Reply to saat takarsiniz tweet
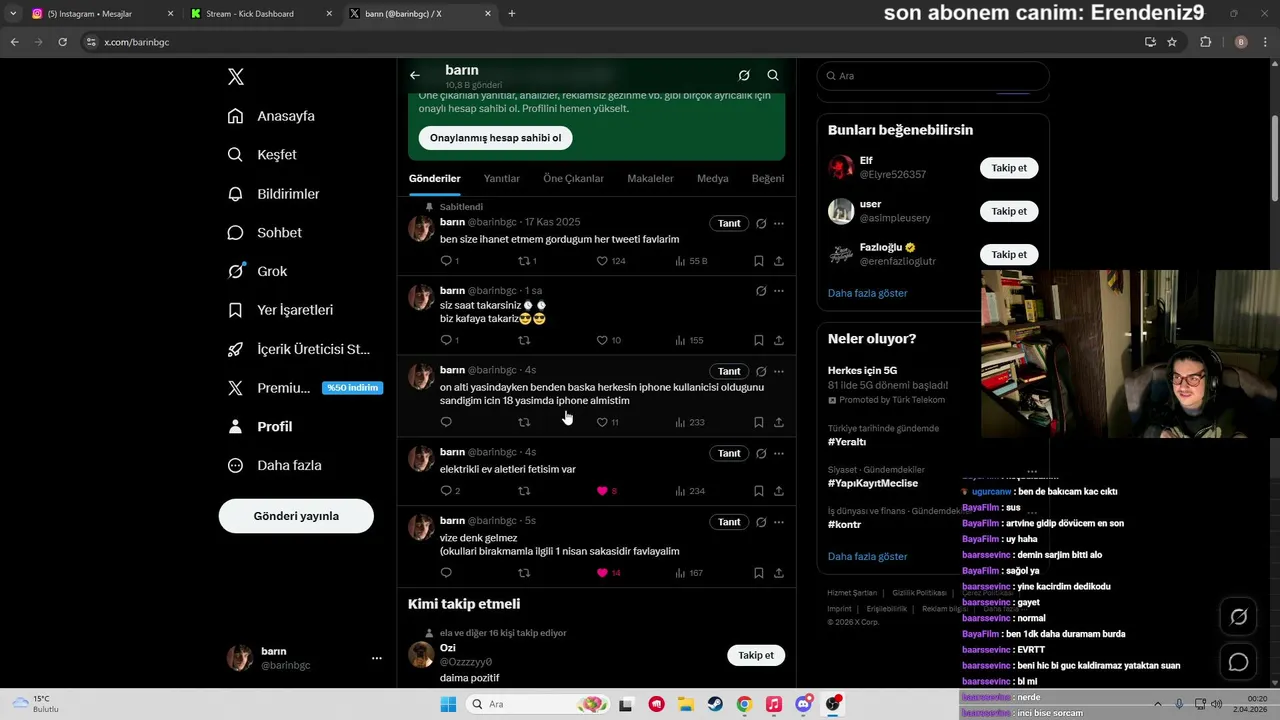The height and width of the screenshot is (720, 1280). [x=449, y=340]
